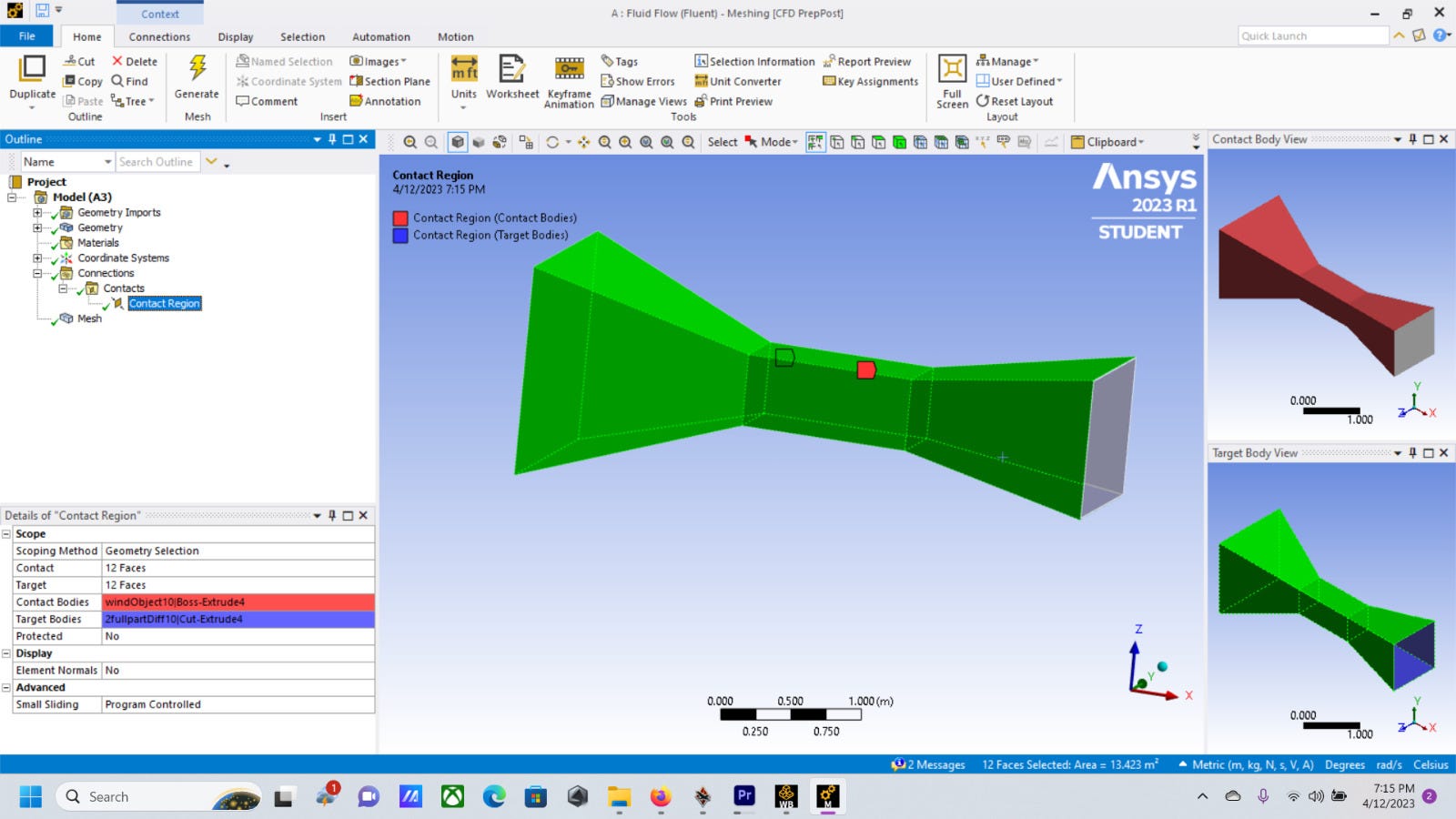Open Selection Information panel

(754, 61)
